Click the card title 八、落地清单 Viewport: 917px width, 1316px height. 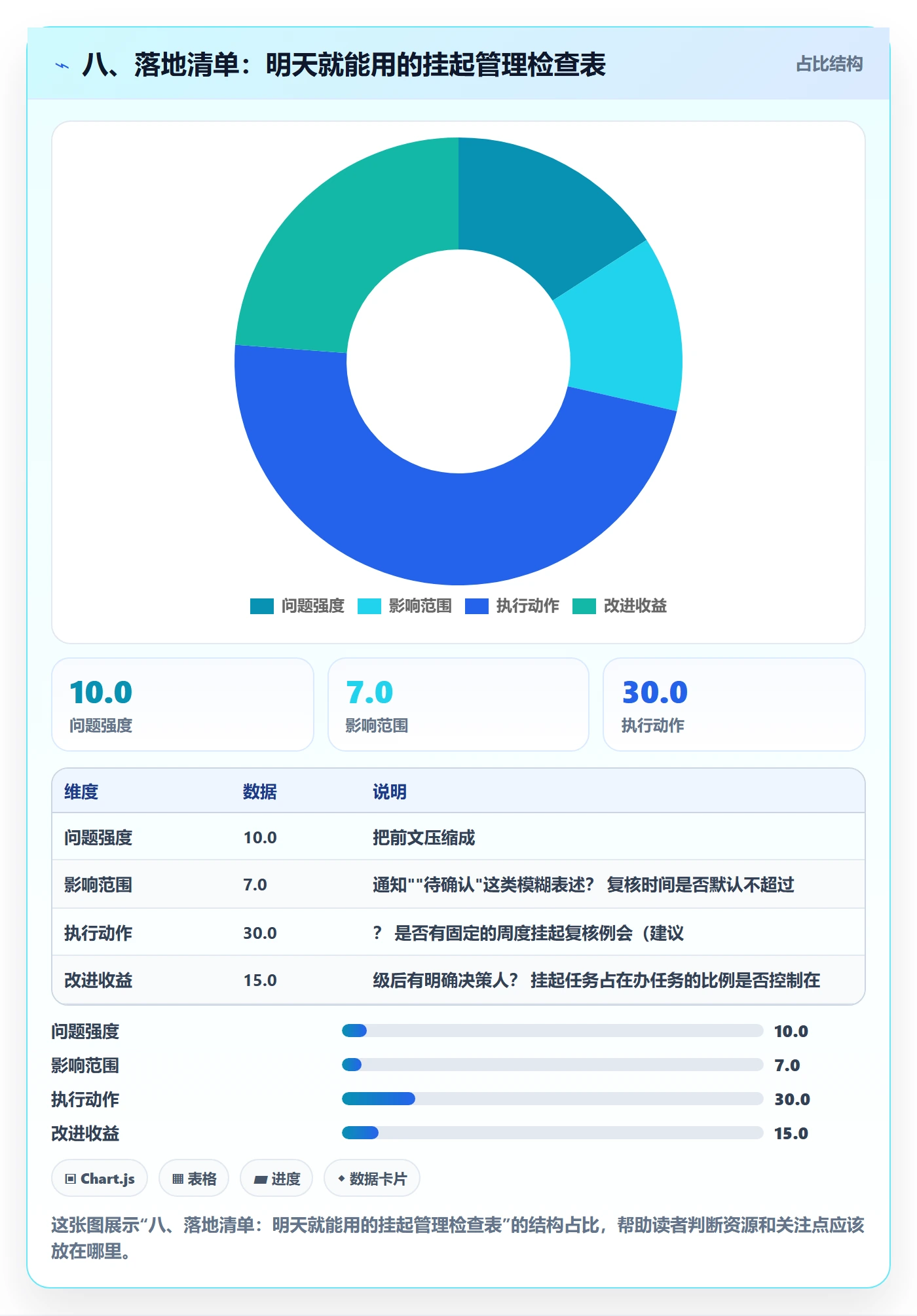click(x=344, y=65)
